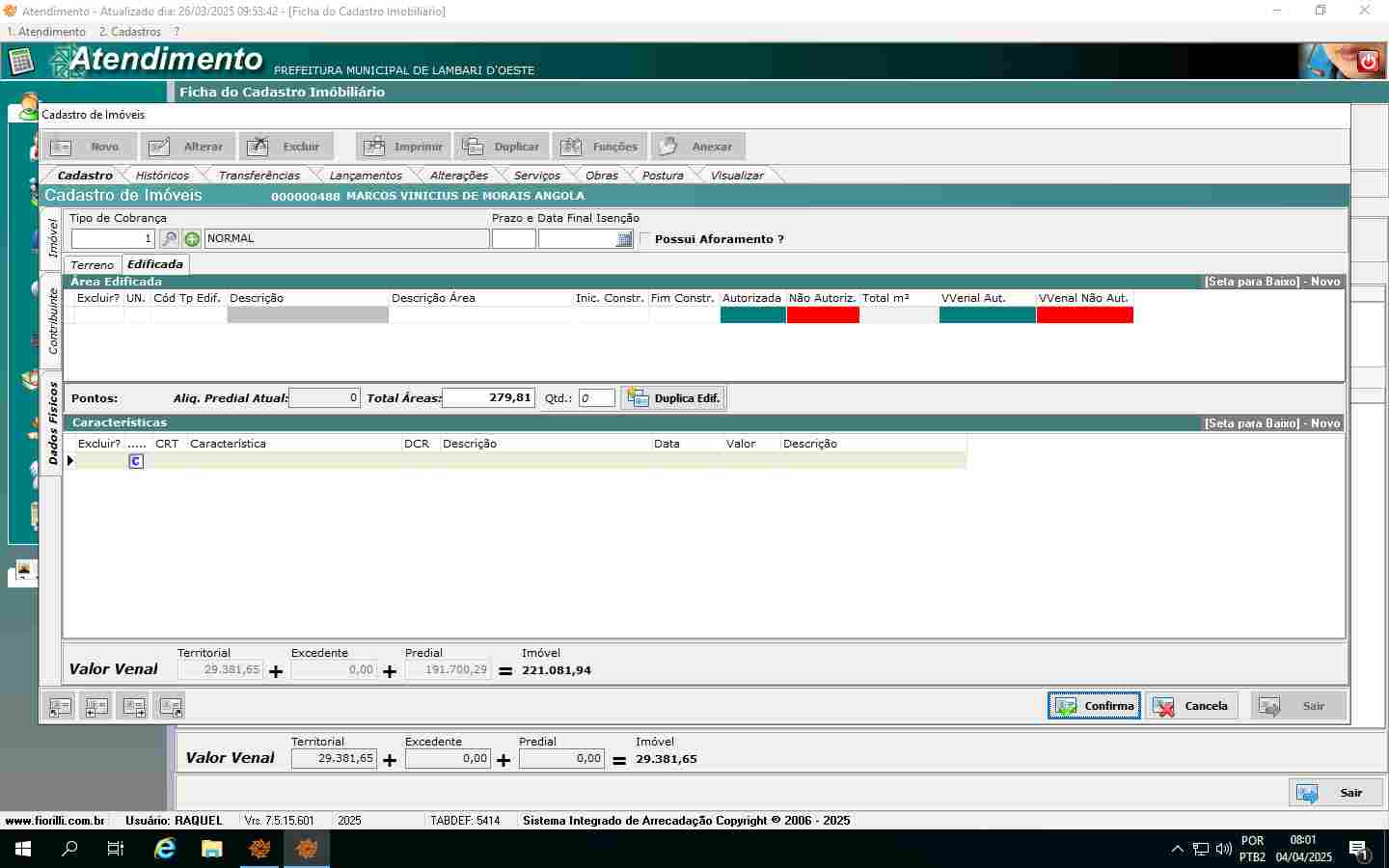Open the calendar picker for Data Final Isenção
The image size is (1389, 868).
pos(624,239)
